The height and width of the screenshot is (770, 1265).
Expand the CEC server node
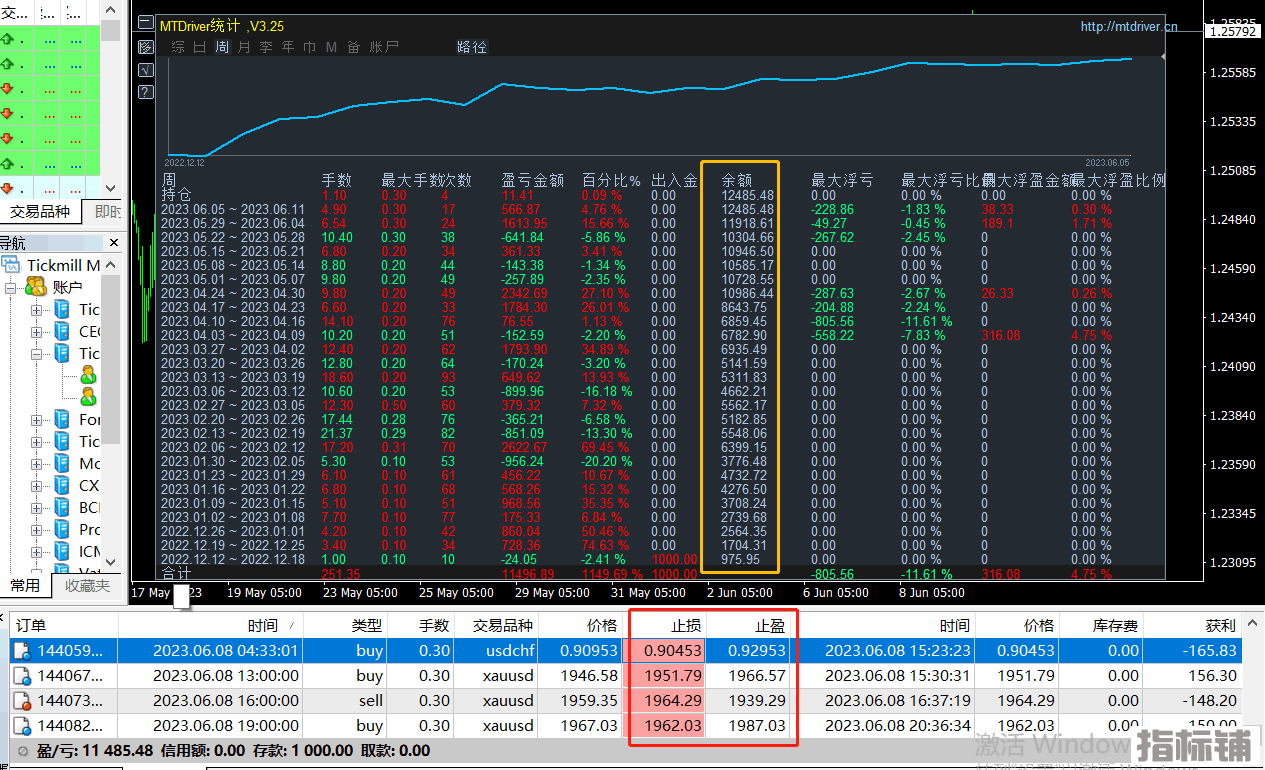pos(37,331)
